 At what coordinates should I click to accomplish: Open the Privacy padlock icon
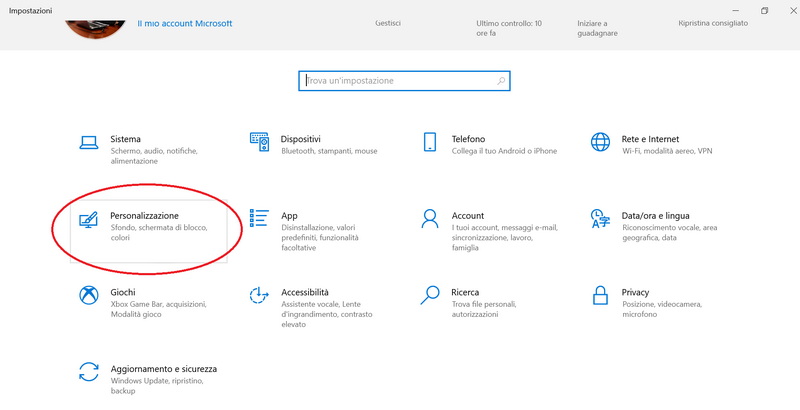[600, 295]
